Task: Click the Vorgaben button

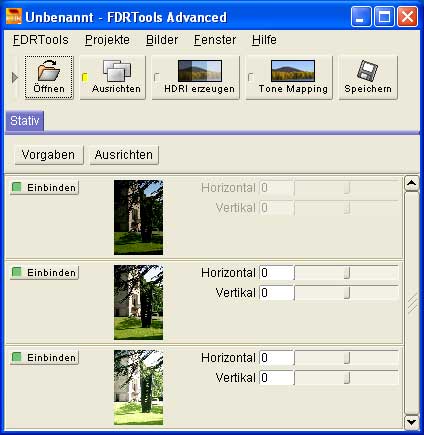Action: 49,155
